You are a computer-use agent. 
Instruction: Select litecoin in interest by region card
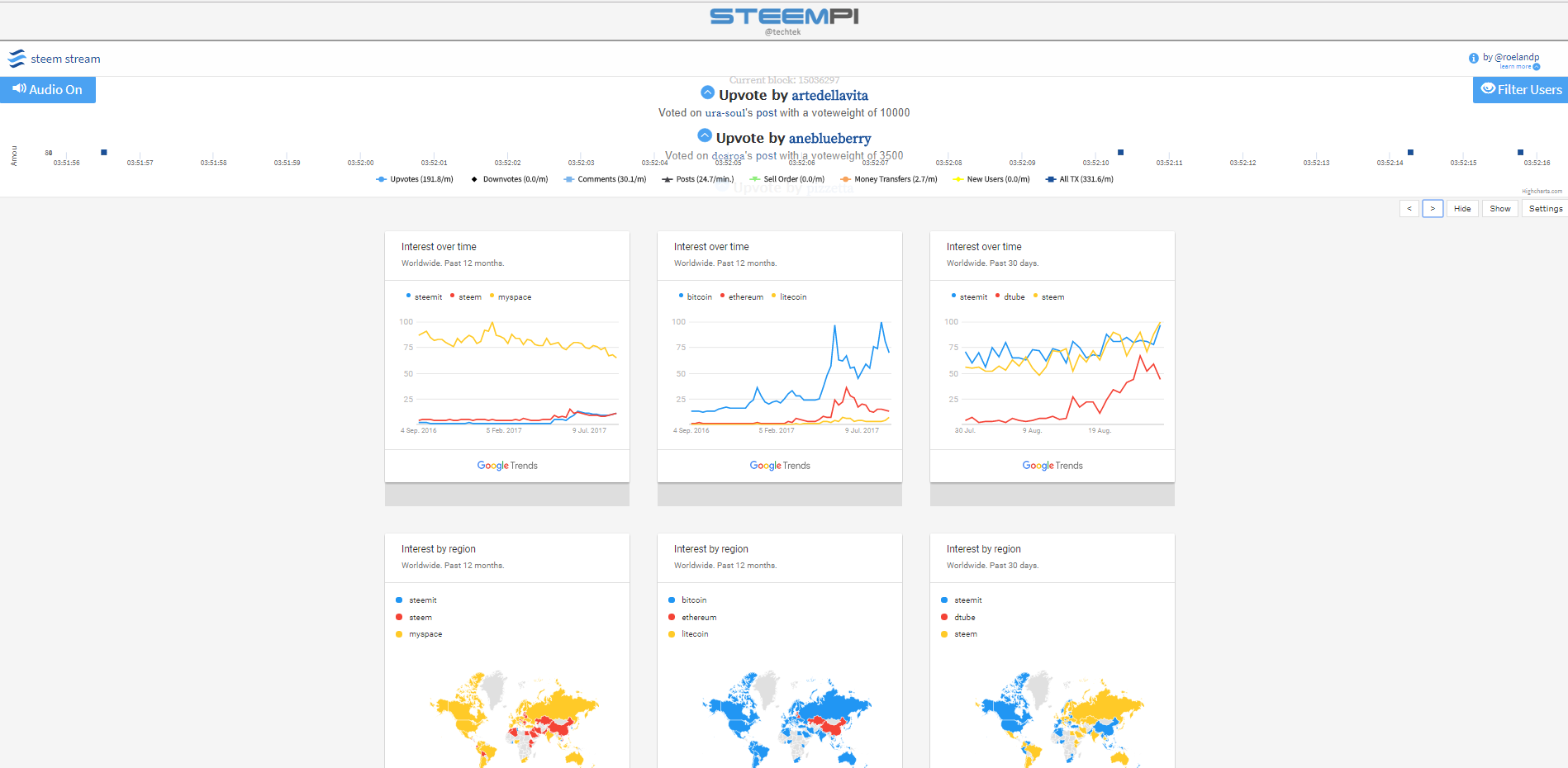[x=688, y=634]
